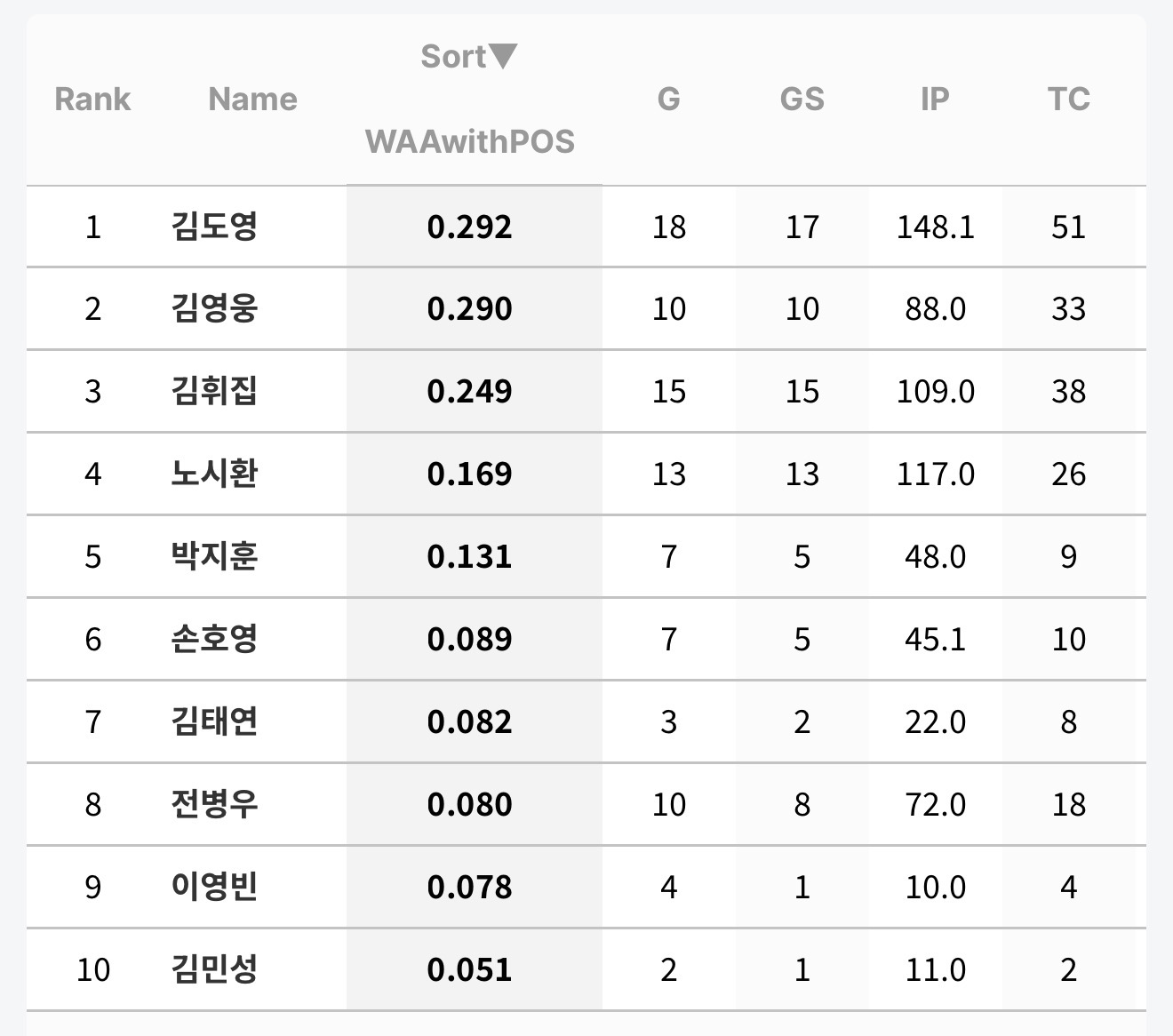
Task: Open player 전병우 profile link
Action: point(214,805)
